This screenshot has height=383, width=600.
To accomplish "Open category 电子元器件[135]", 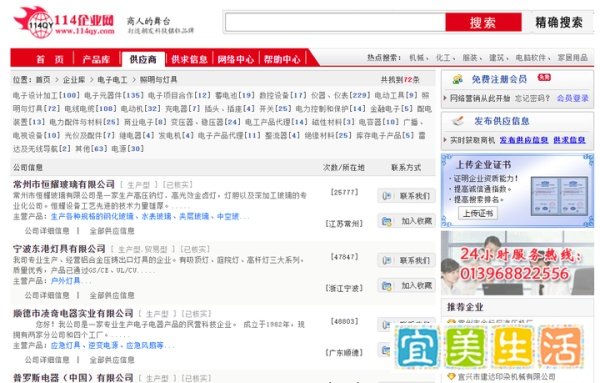I will coord(114,95).
